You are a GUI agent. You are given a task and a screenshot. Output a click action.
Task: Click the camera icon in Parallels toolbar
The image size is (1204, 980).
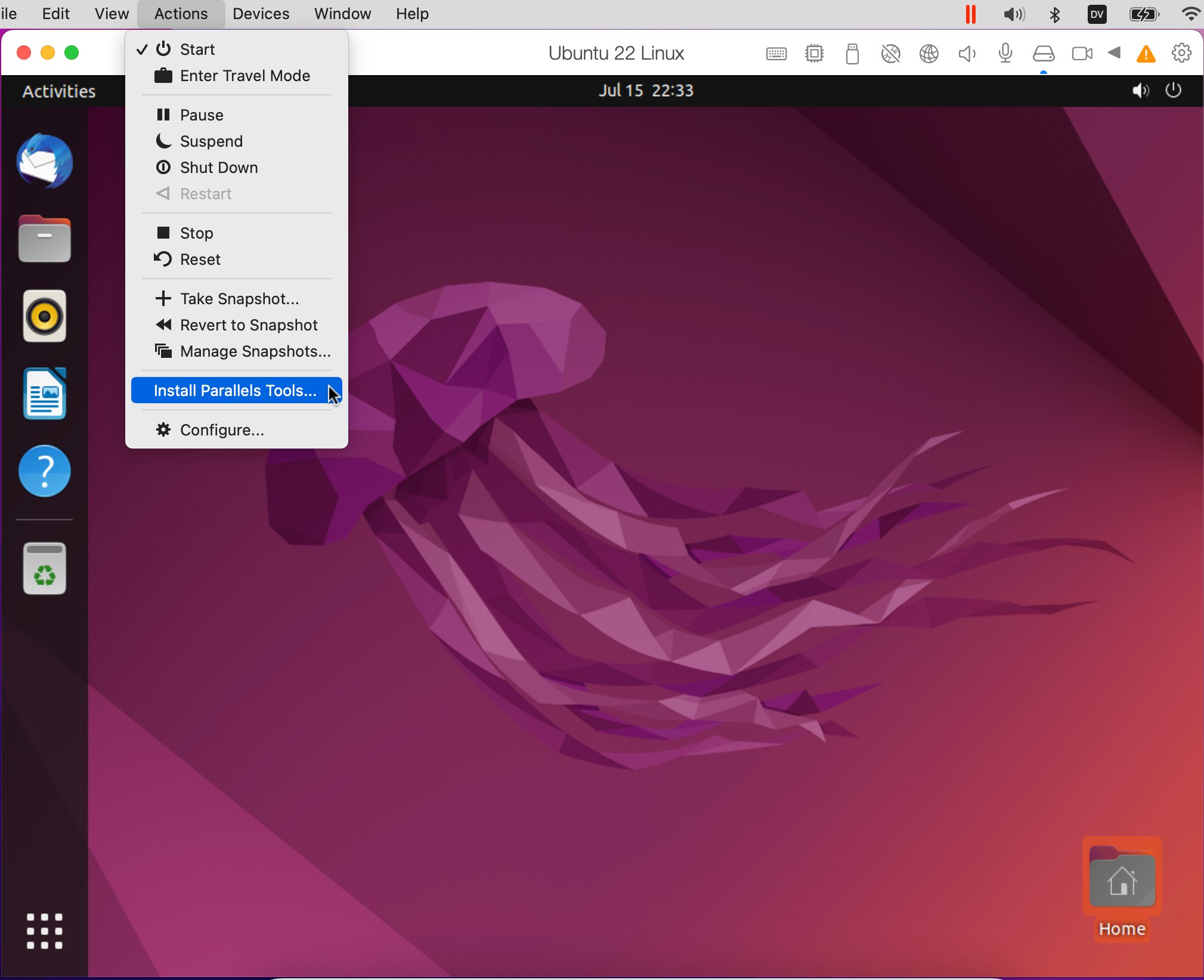[x=1082, y=54]
